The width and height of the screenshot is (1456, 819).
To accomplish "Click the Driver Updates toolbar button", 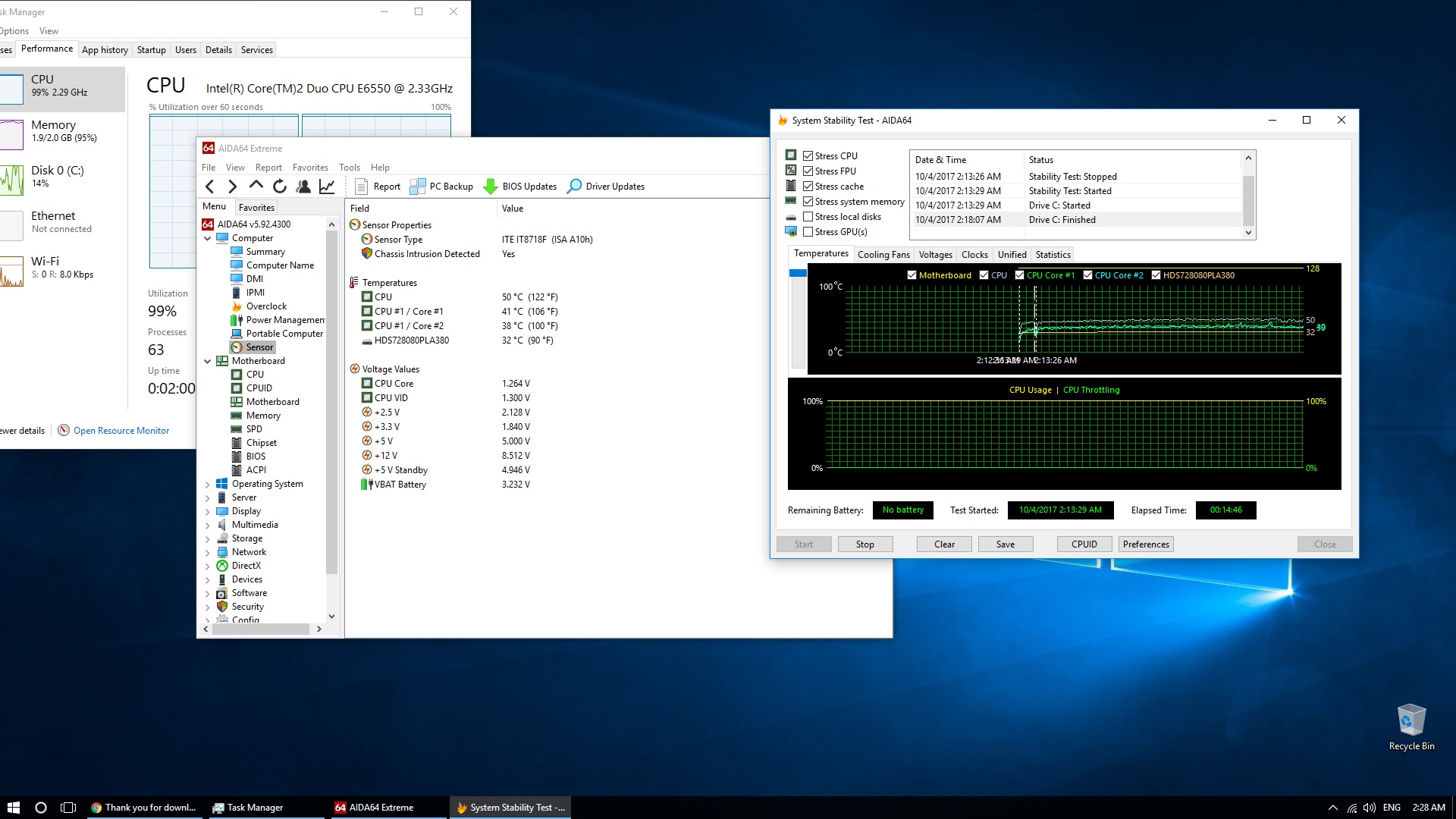I will pos(606,187).
